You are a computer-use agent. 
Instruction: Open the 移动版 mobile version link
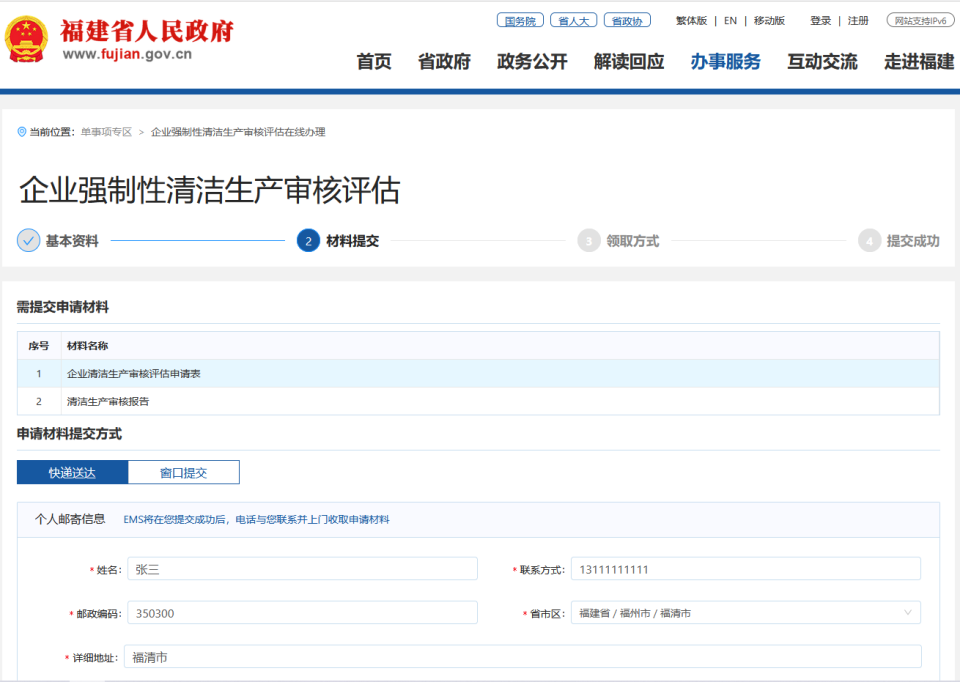(x=769, y=21)
